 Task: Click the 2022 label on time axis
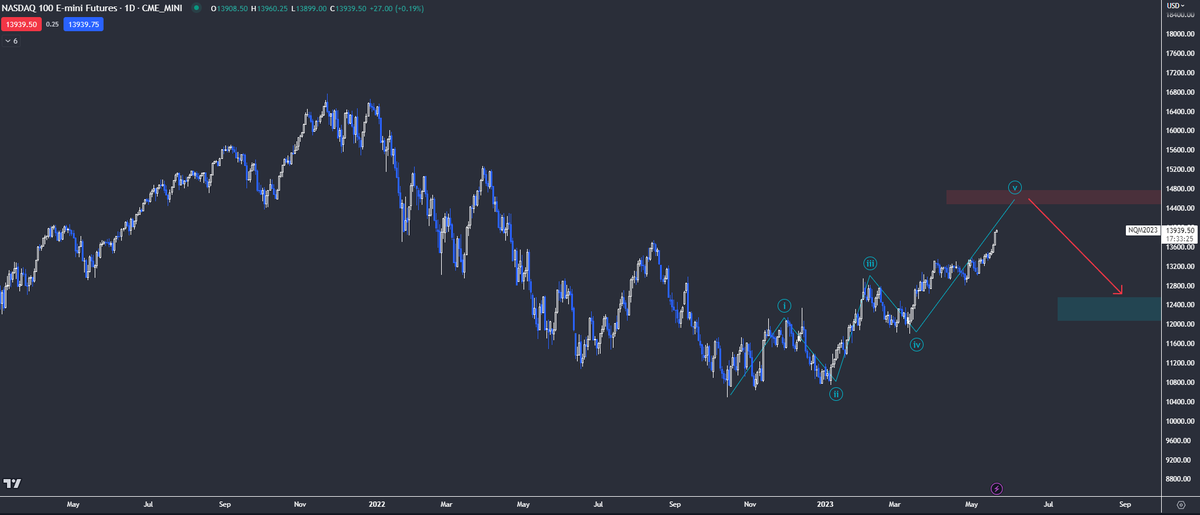pyautogui.click(x=377, y=505)
